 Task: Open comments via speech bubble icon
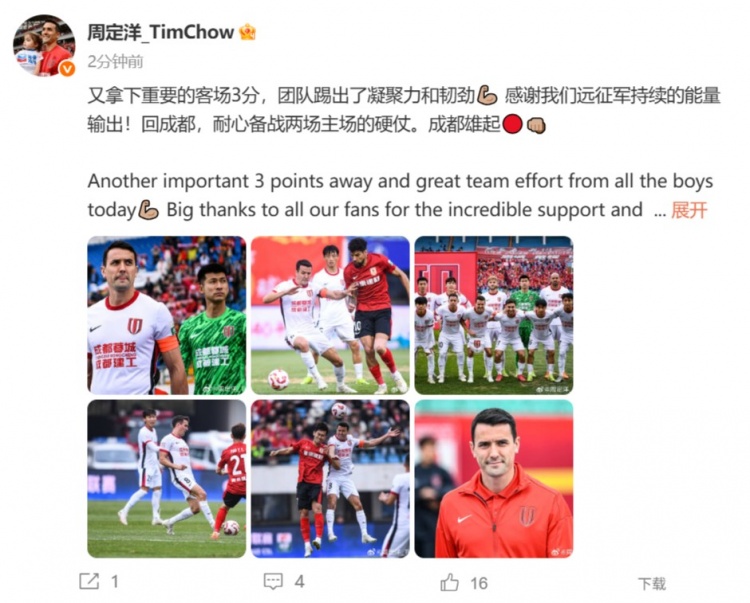pos(273,581)
